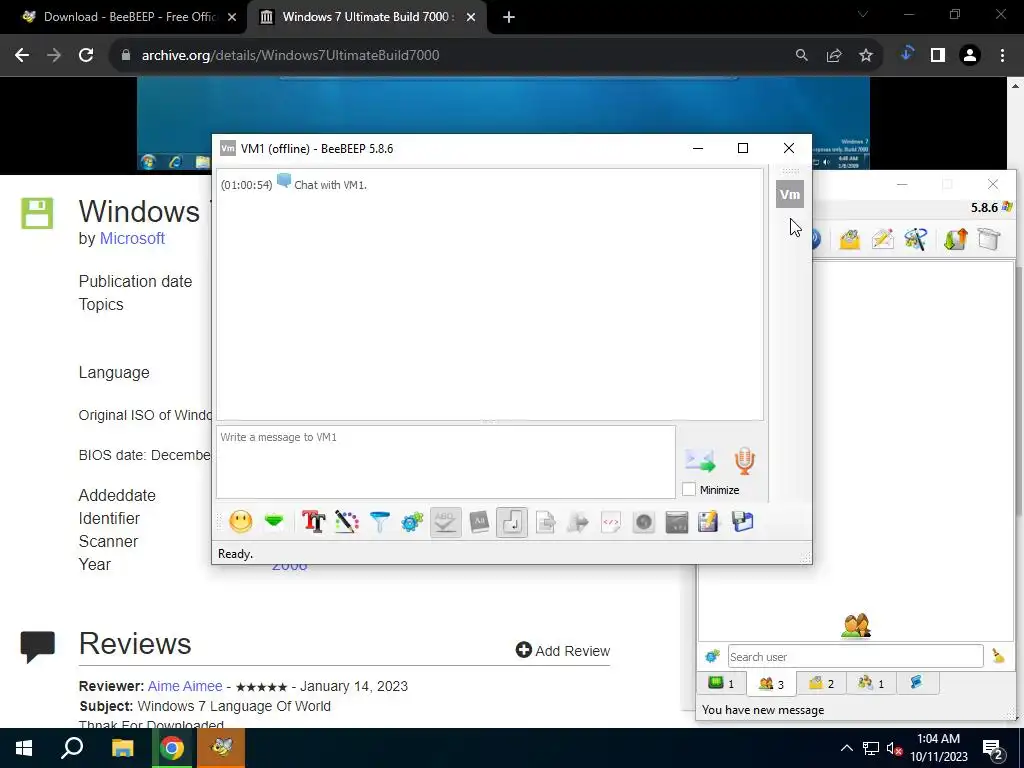Click the Search user field
Screen dimensions: 1024x768
856,656
